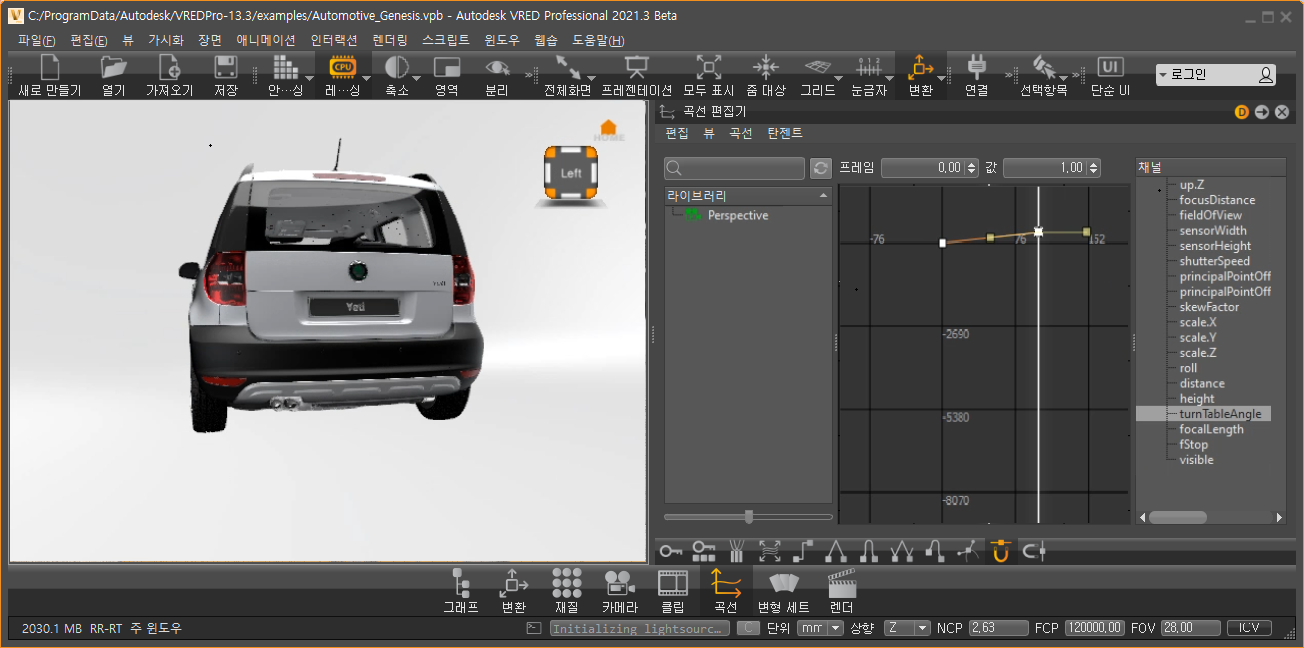Open the 재질 material editor
This screenshot has width=1304, height=648.
tap(566, 583)
